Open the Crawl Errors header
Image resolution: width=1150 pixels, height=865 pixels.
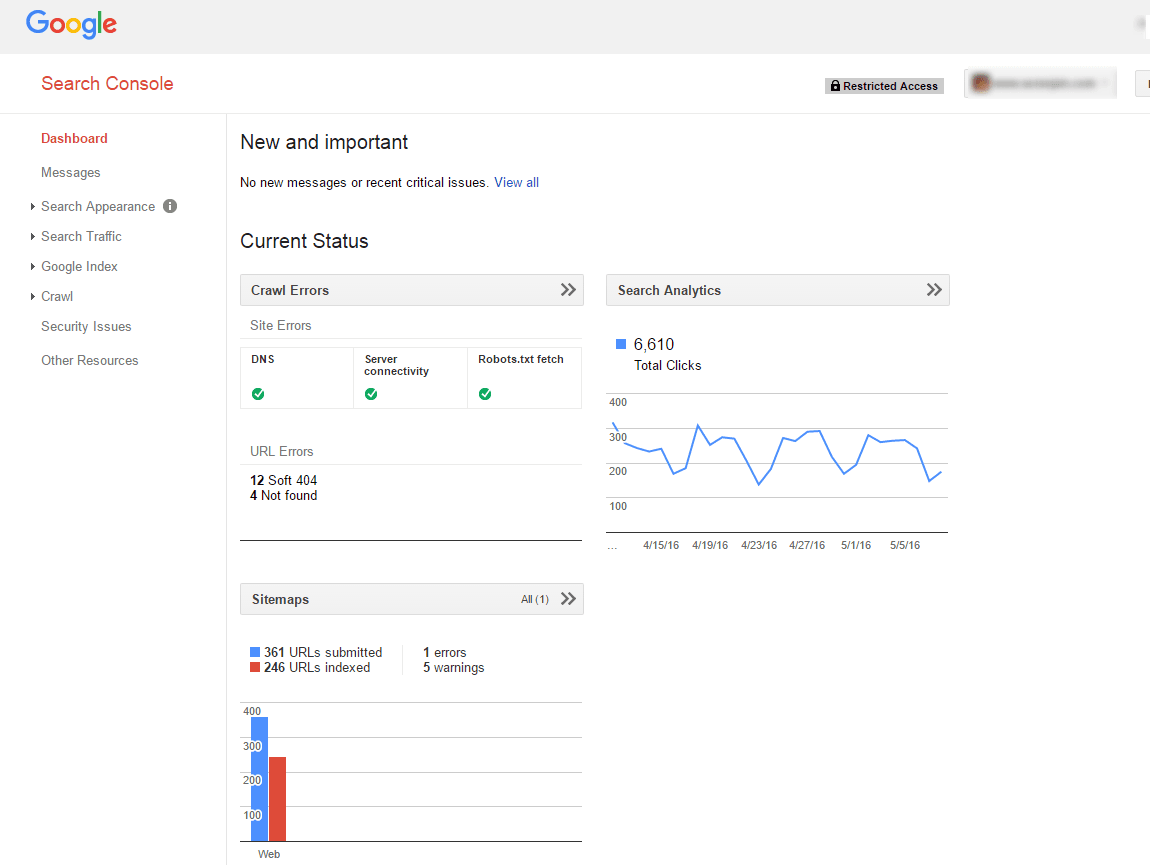[x=411, y=290]
